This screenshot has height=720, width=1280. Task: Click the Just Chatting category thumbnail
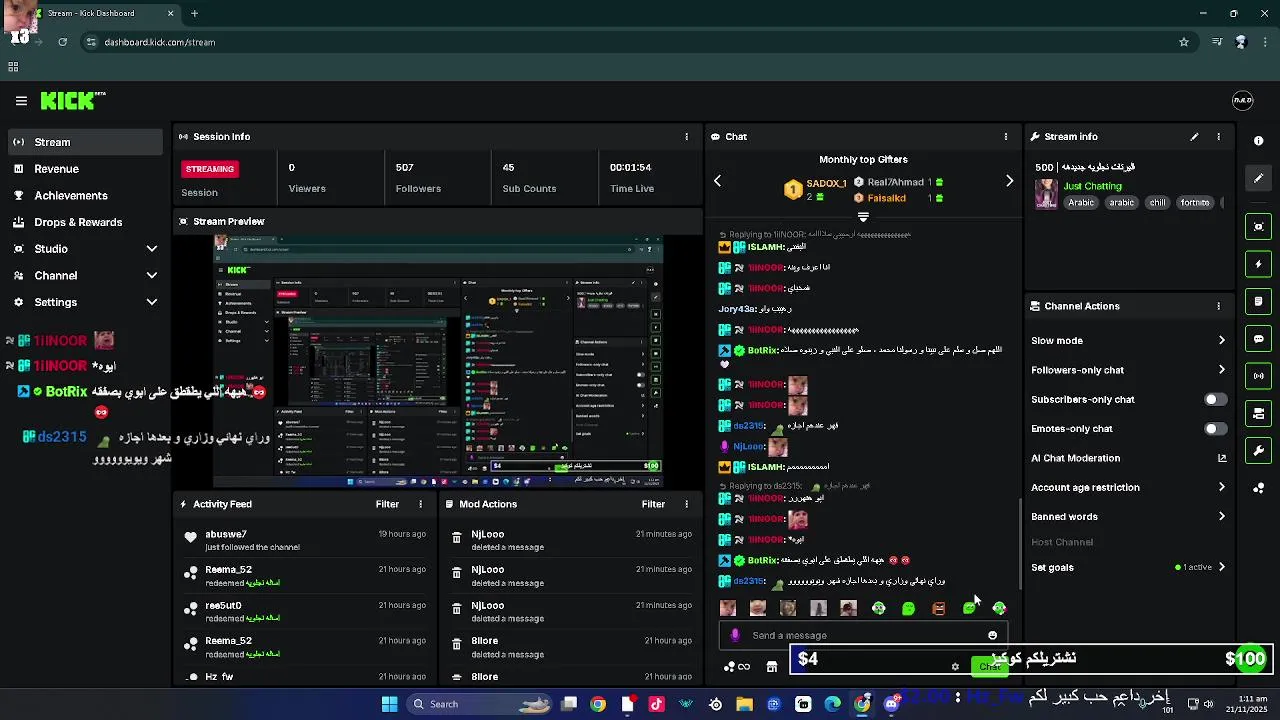(1046, 194)
